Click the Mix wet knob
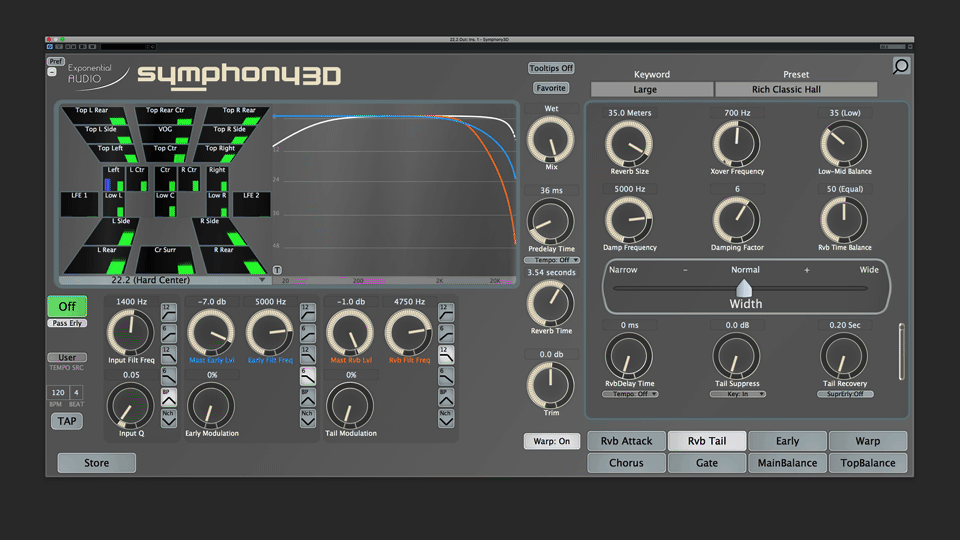The width and height of the screenshot is (960, 540). [x=550, y=140]
